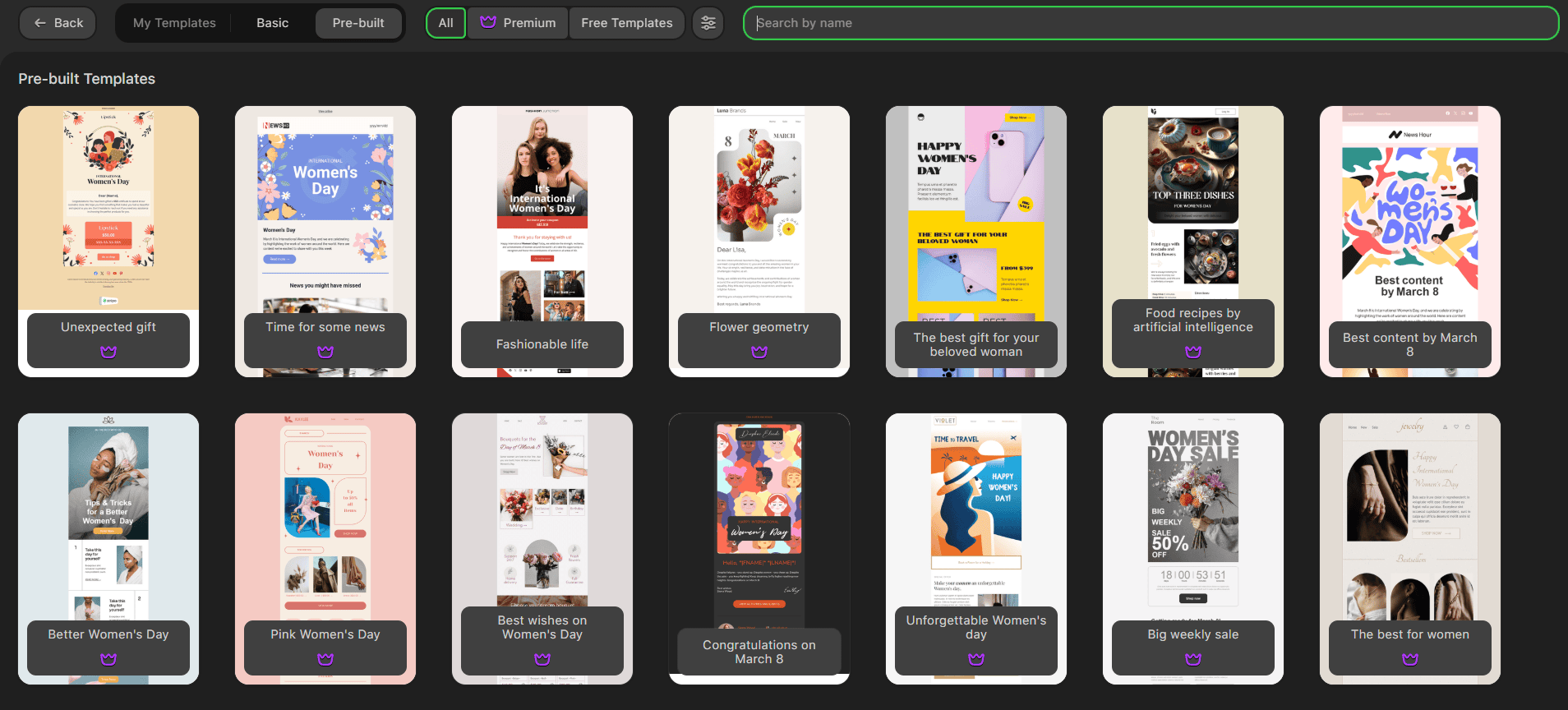This screenshot has height=710, width=1568.
Task: Click crown icon under Time for some news
Action: (x=325, y=352)
